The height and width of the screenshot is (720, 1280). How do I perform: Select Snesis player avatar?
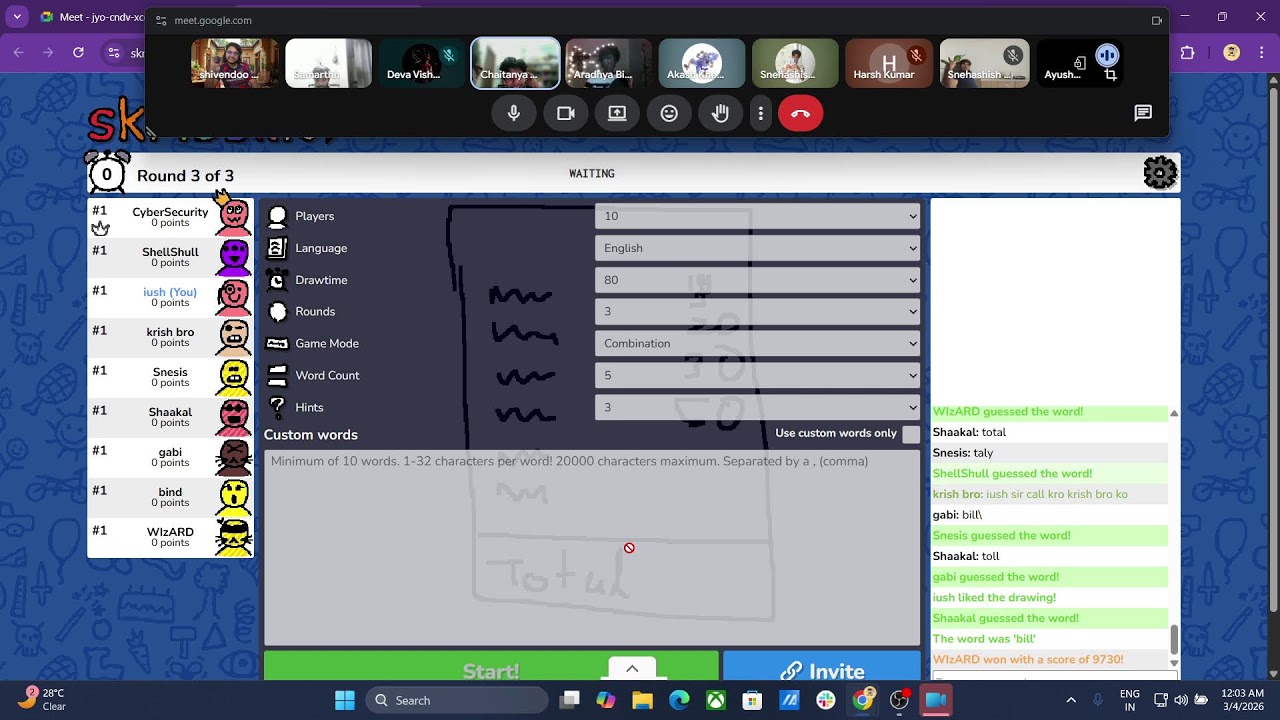tap(233, 377)
